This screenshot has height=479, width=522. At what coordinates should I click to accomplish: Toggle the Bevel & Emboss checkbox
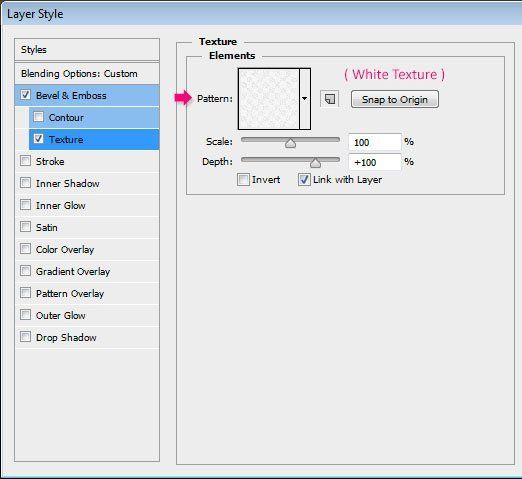click(x=26, y=95)
